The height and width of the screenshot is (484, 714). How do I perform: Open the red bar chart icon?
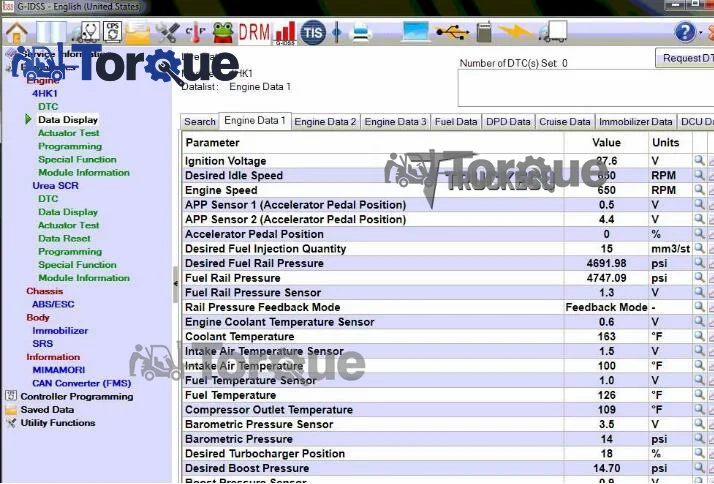tap(286, 33)
